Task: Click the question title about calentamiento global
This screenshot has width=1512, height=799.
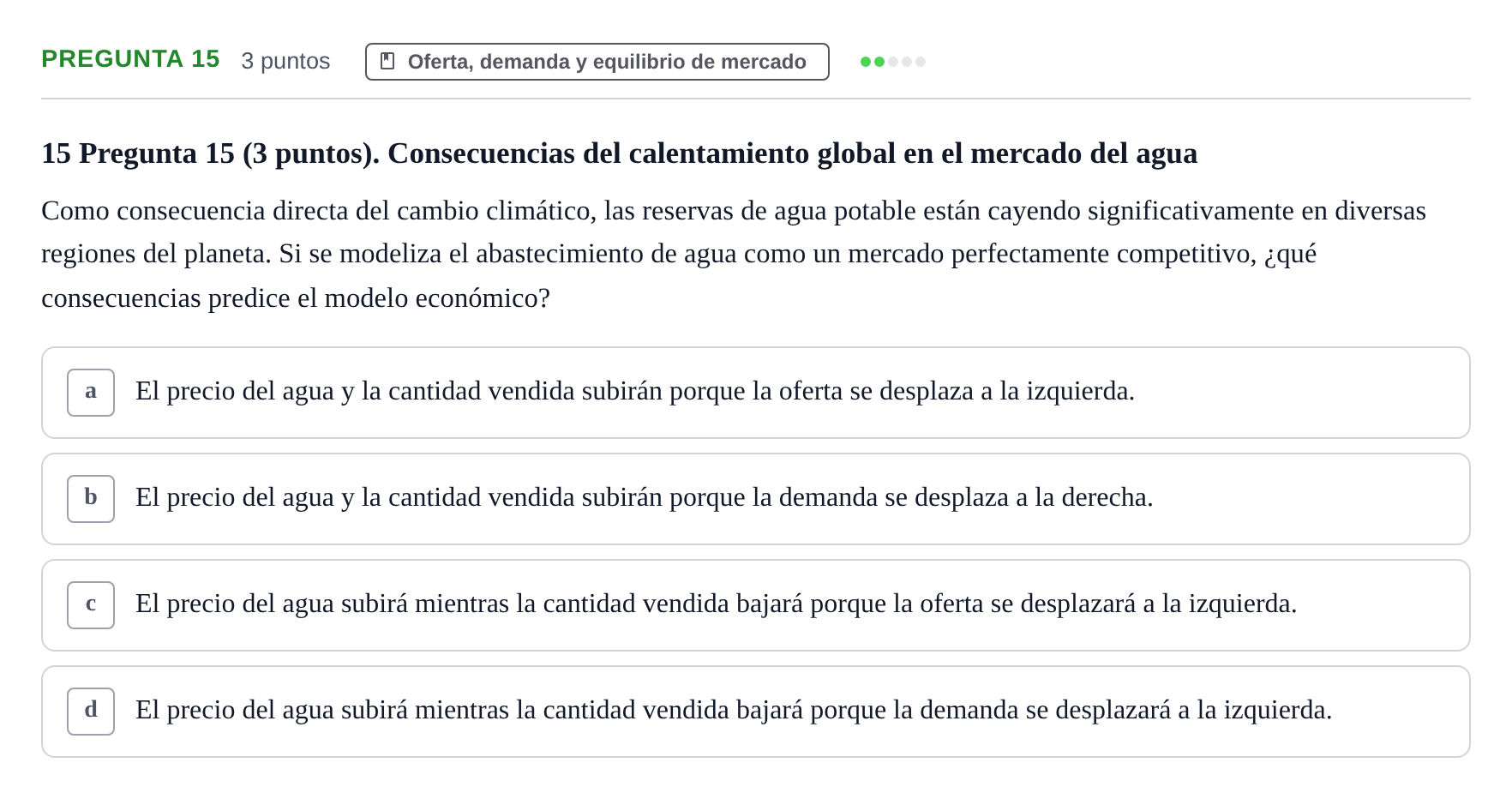Action: point(619,153)
